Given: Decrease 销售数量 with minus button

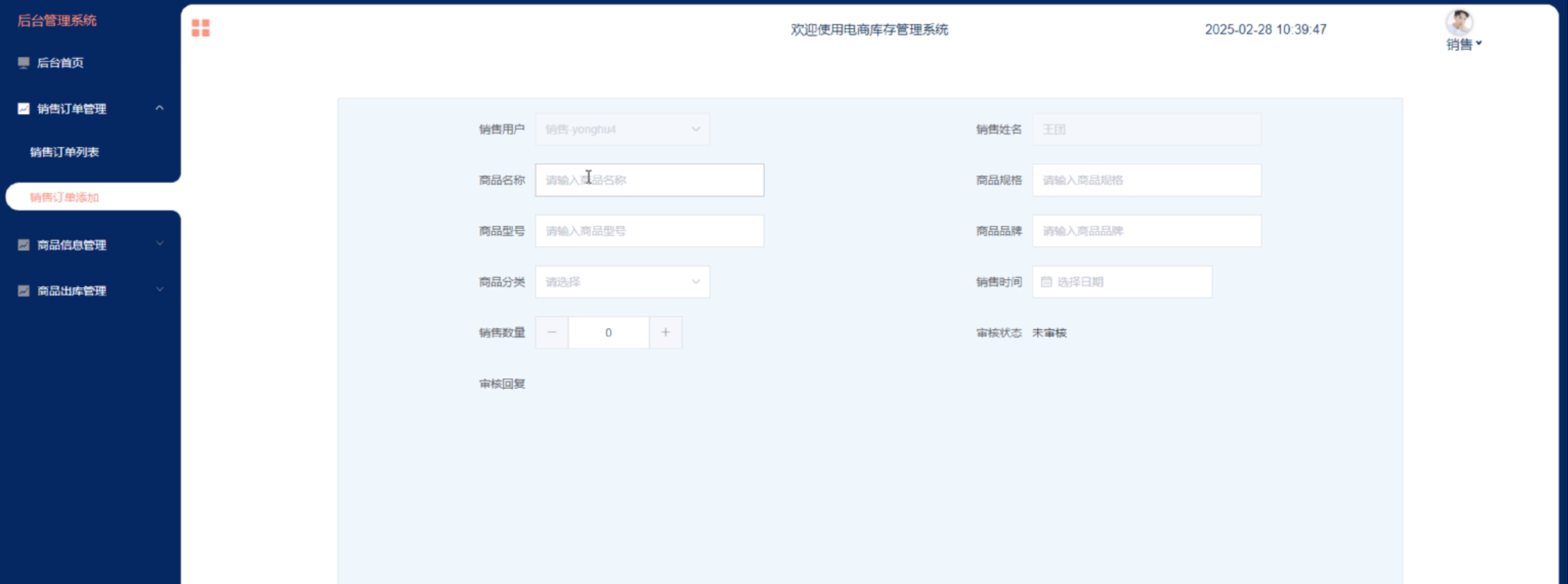Looking at the screenshot, I should [x=551, y=332].
